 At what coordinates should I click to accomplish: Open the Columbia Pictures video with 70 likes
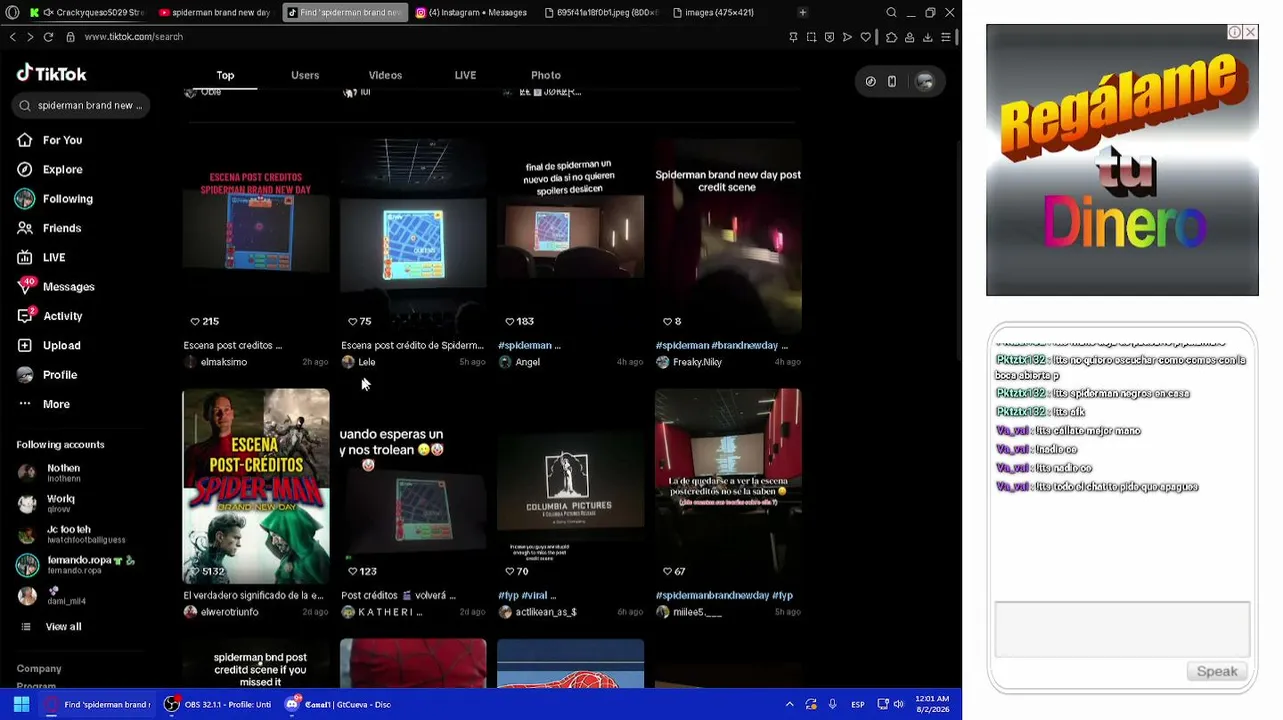tap(571, 486)
